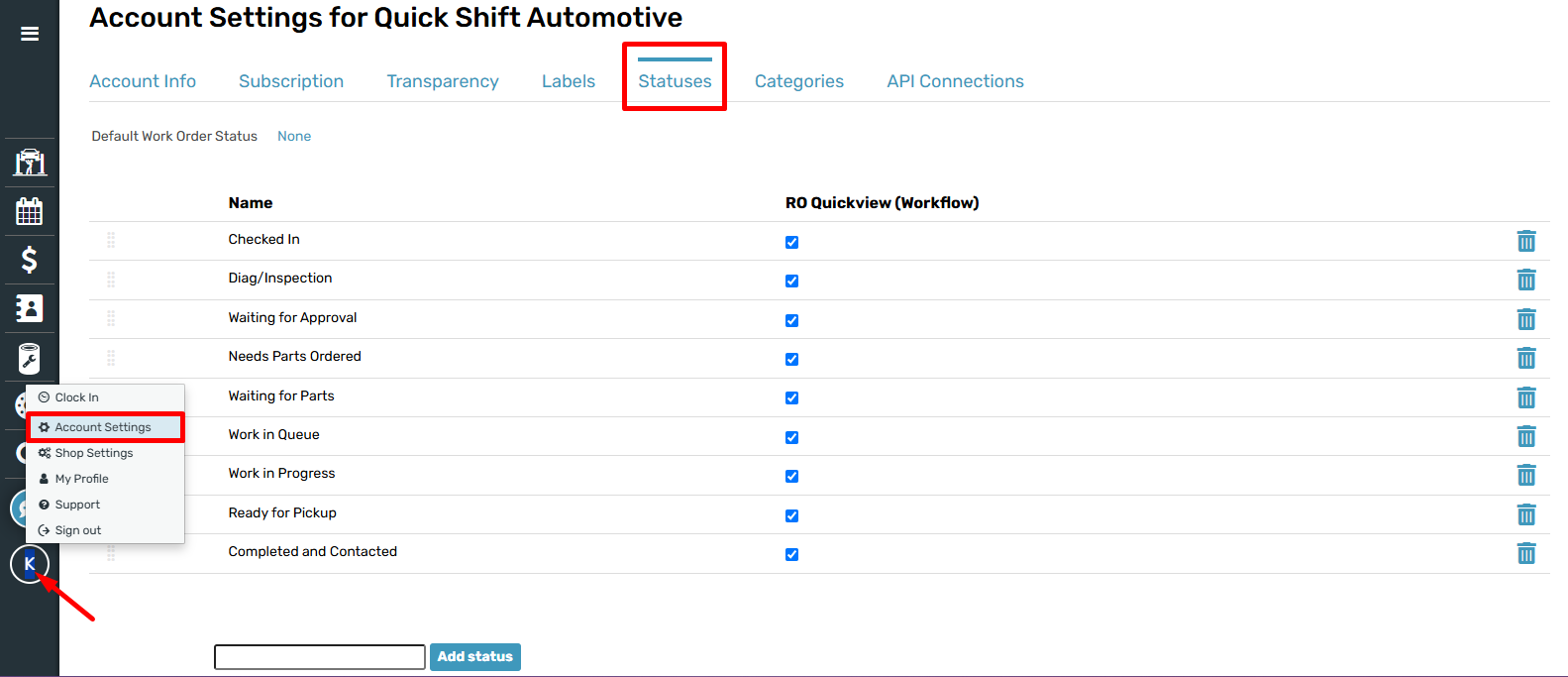The height and width of the screenshot is (677, 1568).
Task: Uncheck RO Quickview for Ready for Pickup
Action: click(791, 515)
